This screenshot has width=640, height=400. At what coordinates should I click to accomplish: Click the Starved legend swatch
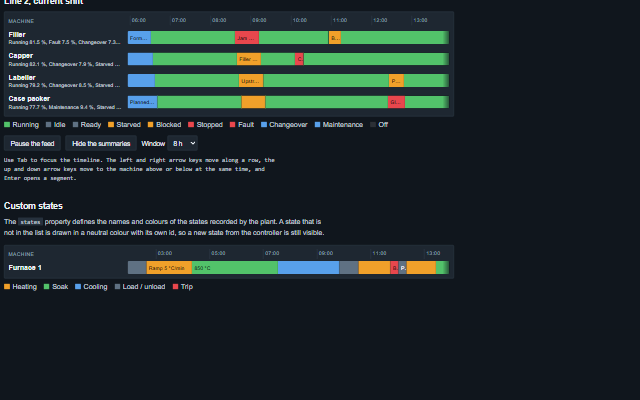click(x=111, y=124)
